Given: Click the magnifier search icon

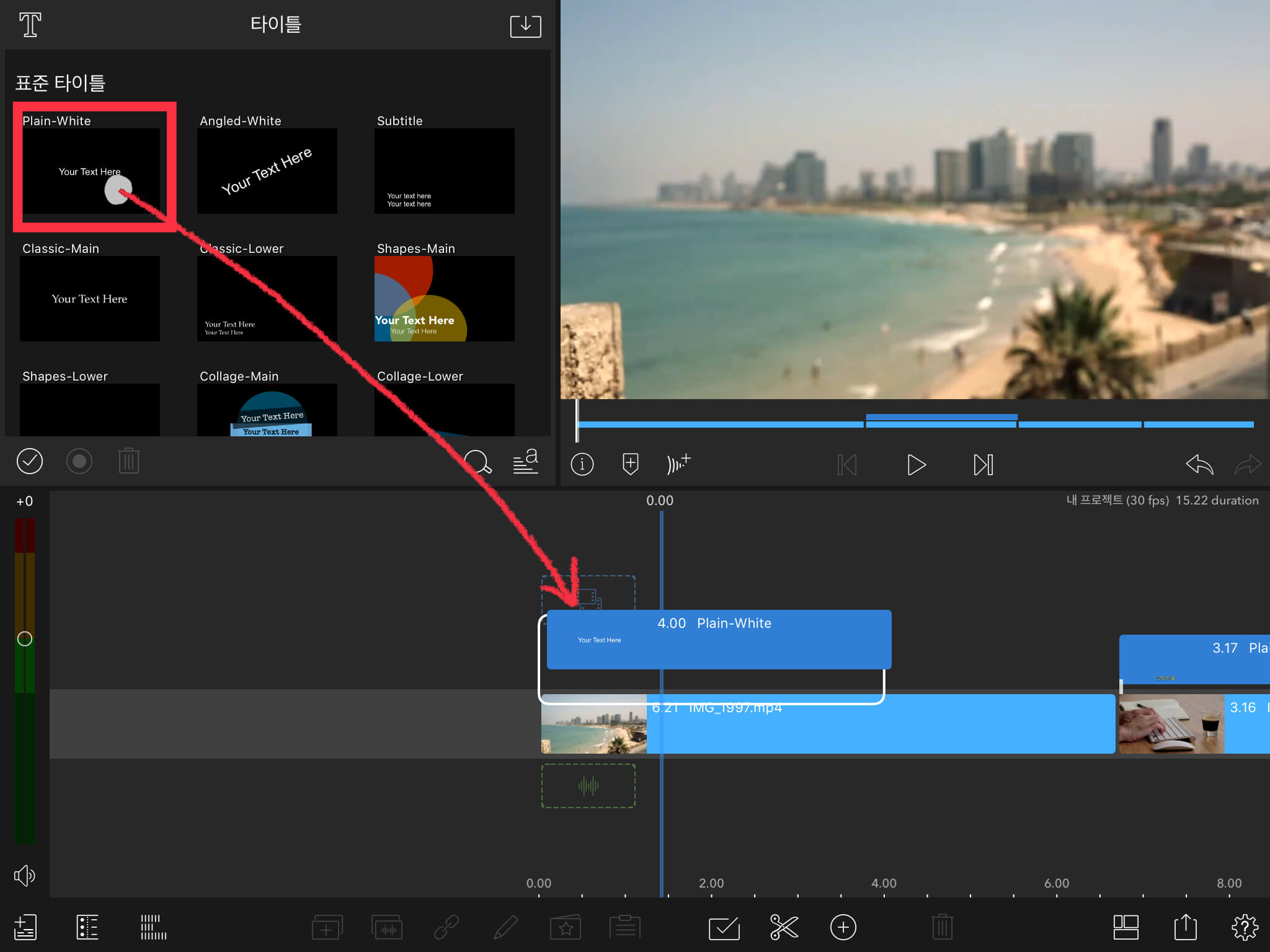Looking at the screenshot, I should click(477, 462).
